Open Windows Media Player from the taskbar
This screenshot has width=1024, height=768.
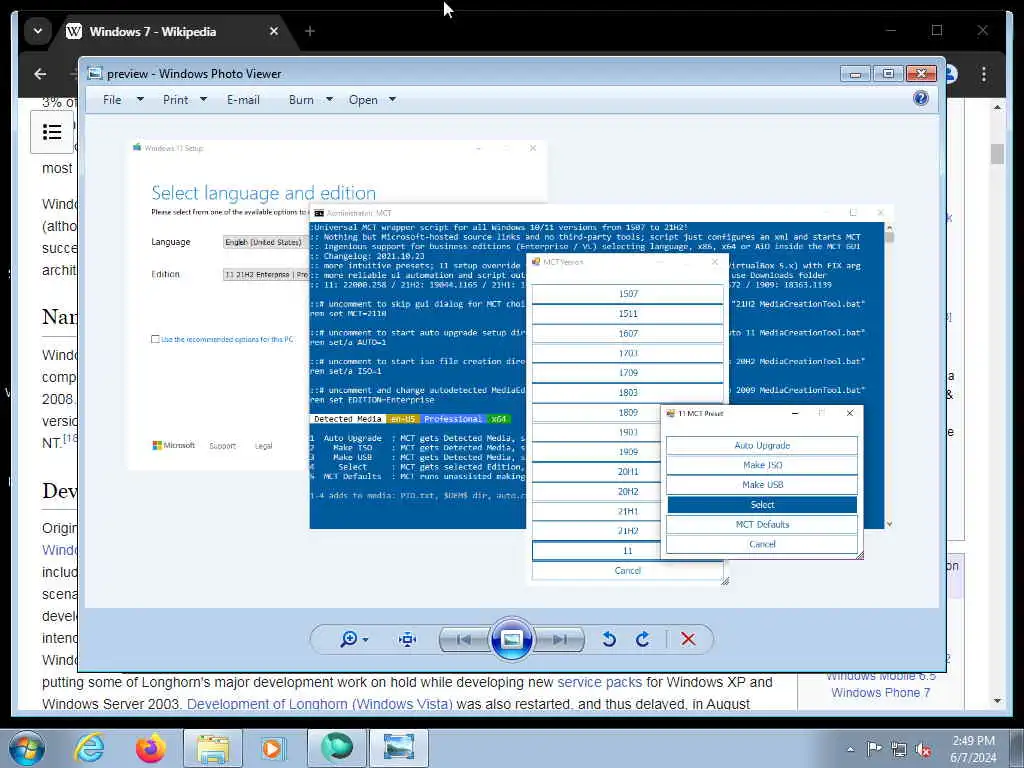274,748
